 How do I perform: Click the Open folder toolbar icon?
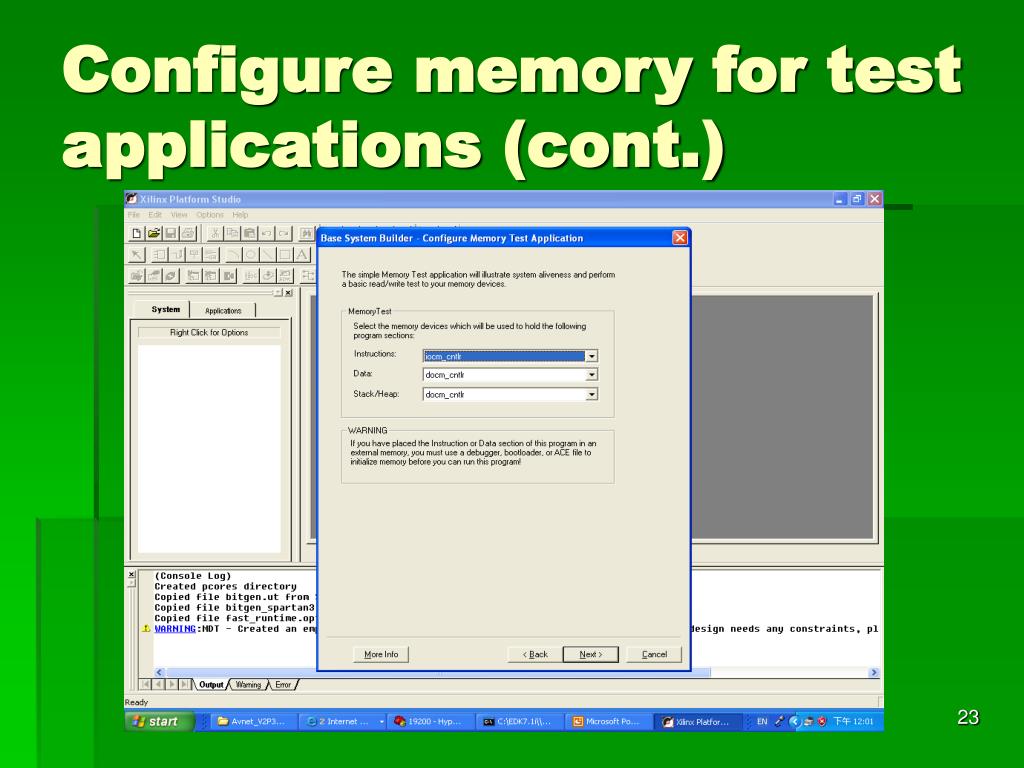click(x=153, y=234)
